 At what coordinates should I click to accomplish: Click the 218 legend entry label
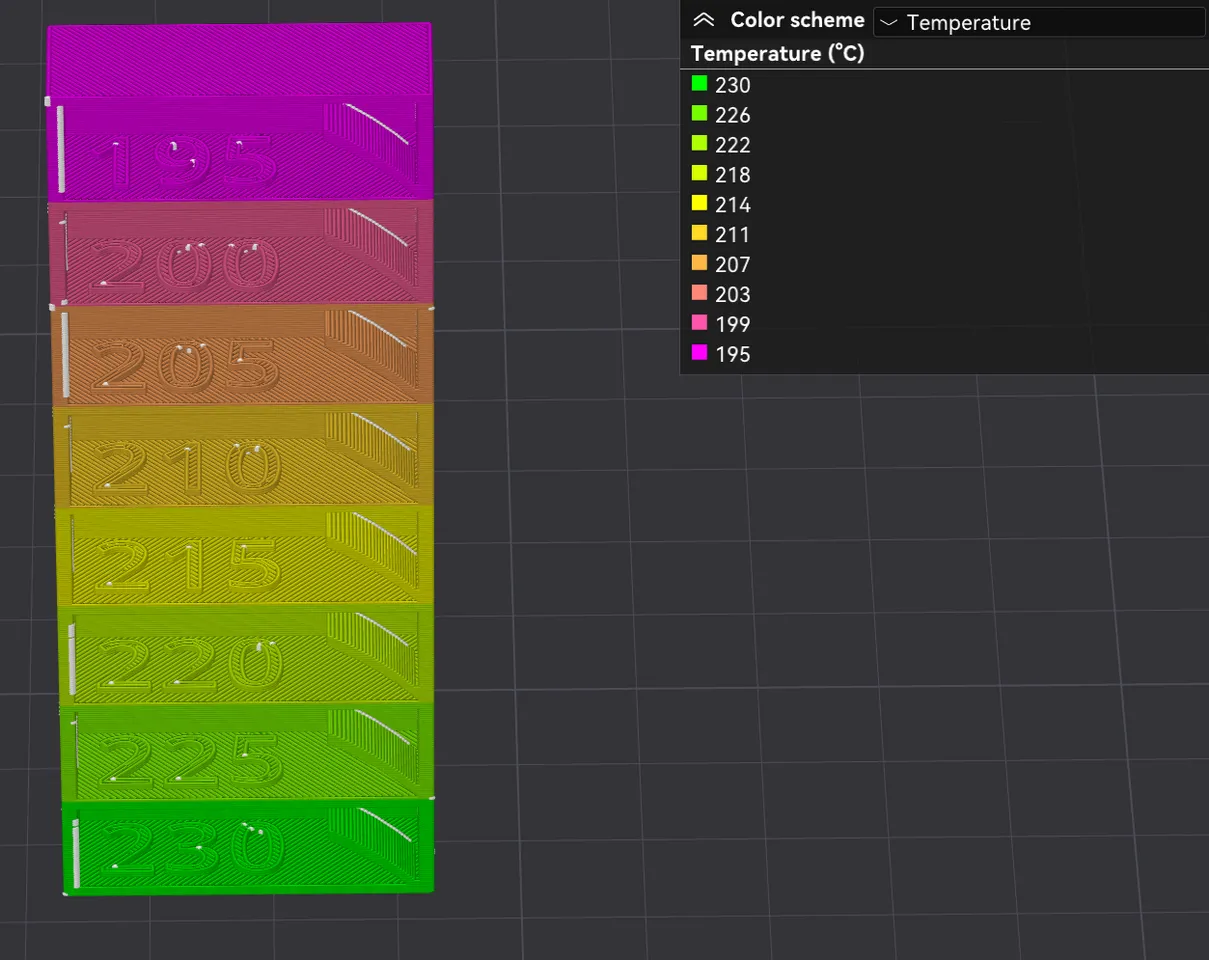tap(733, 174)
